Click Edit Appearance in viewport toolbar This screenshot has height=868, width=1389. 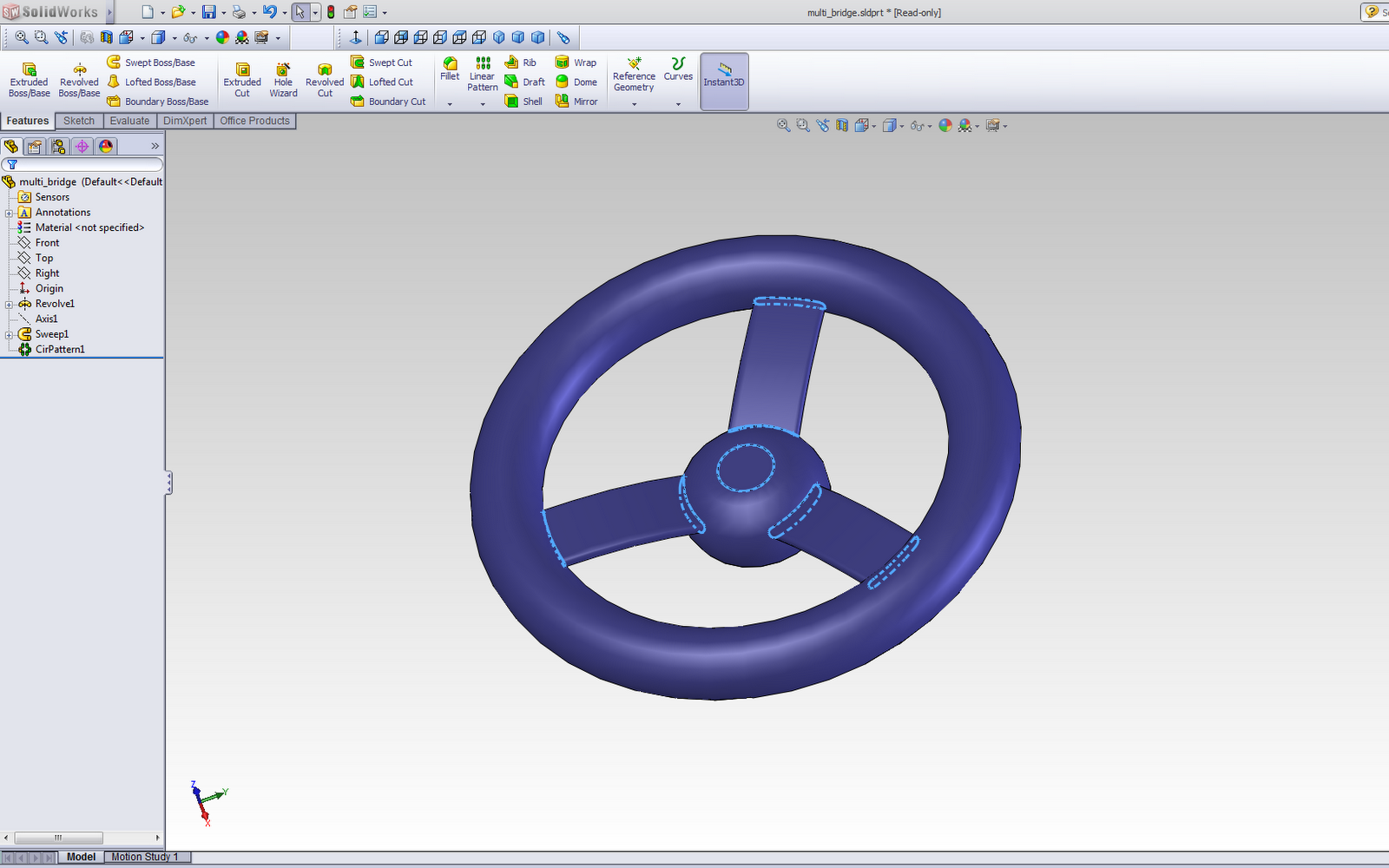(x=945, y=126)
